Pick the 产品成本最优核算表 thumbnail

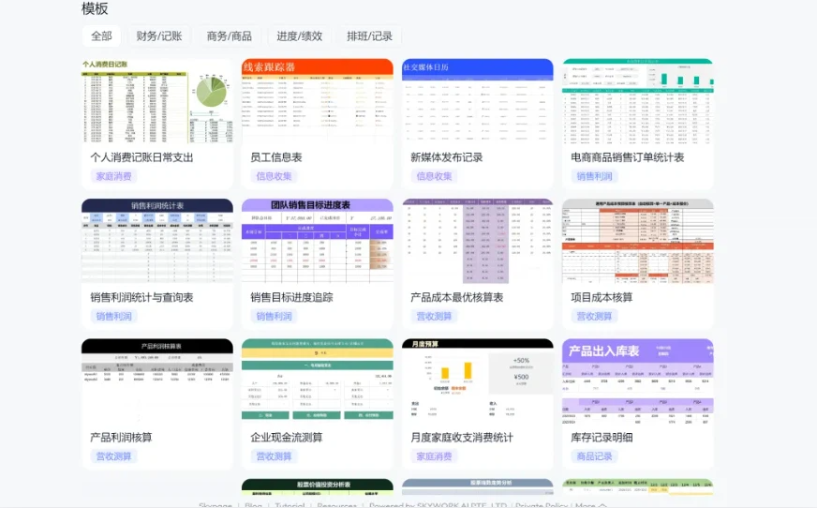[x=477, y=241]
